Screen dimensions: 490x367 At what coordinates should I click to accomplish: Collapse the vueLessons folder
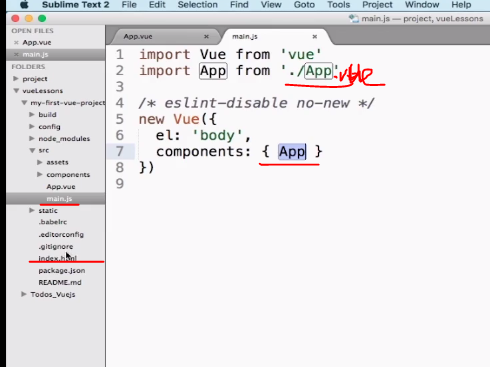pos(16,91)
